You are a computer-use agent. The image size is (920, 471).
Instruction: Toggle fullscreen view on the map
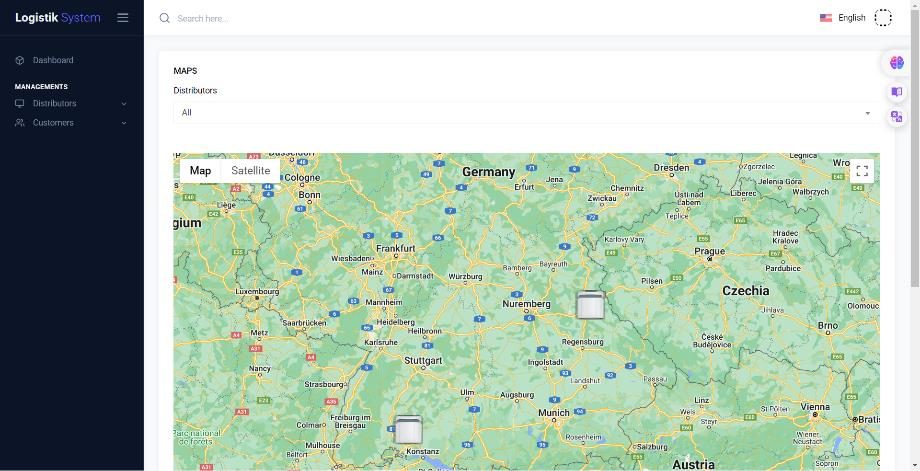coord(862,171)
